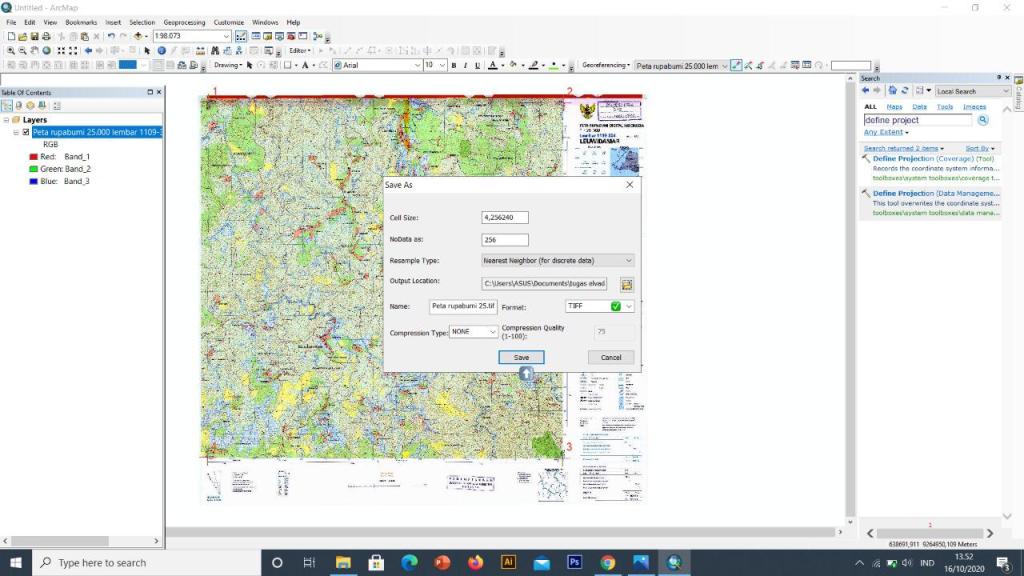Click the search magnifier next to define project
The width and height of the screenshot is (1024, 576).
983,120
